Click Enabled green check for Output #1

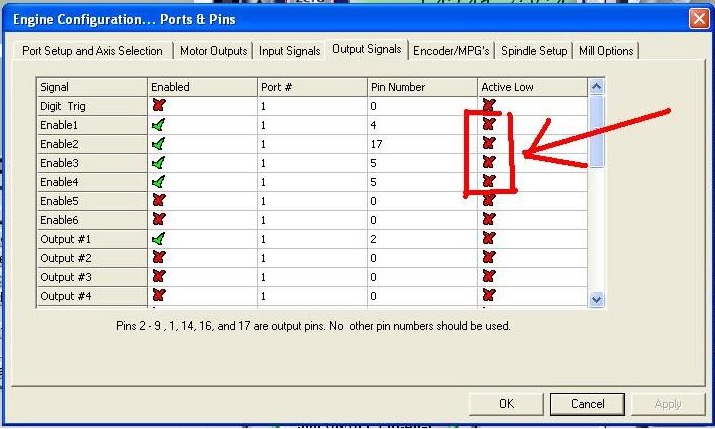tap(158, 239)
